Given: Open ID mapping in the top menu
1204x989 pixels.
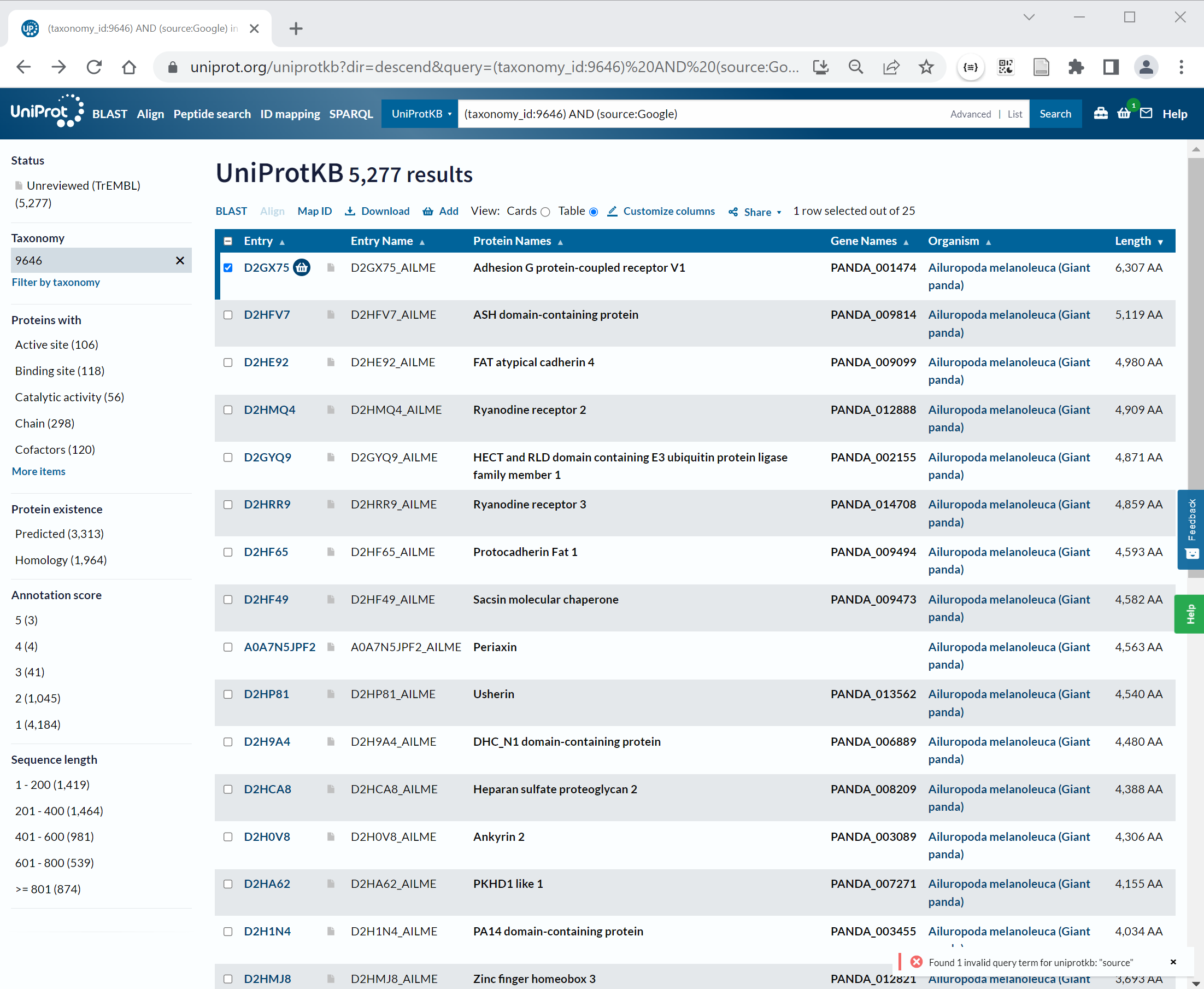Looking at the screenshot, I should coord(290,114).
